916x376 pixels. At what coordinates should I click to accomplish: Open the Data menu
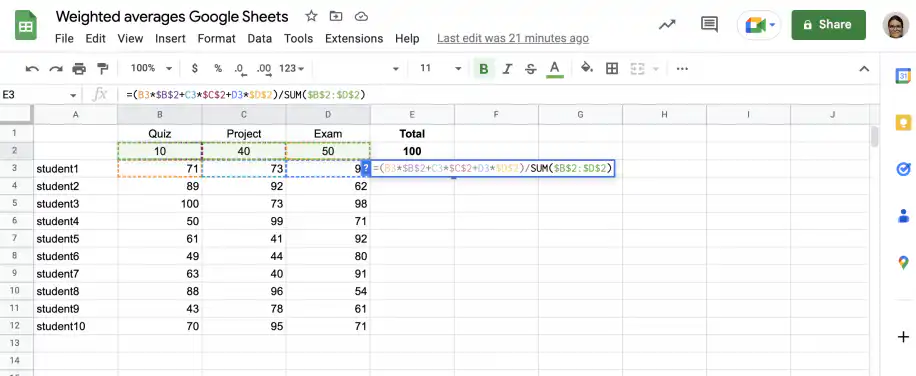[x=259, y=39]
